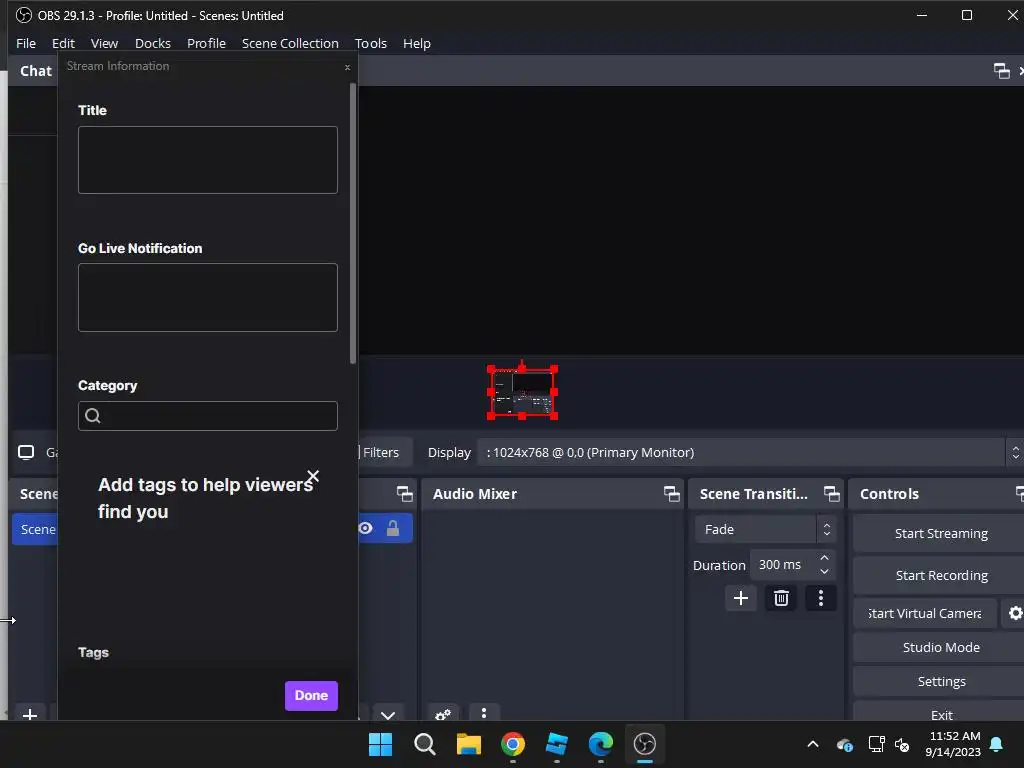Open the notification bell
The height and width of the screenshot is (768, 1024).
(x=997, y=744)
